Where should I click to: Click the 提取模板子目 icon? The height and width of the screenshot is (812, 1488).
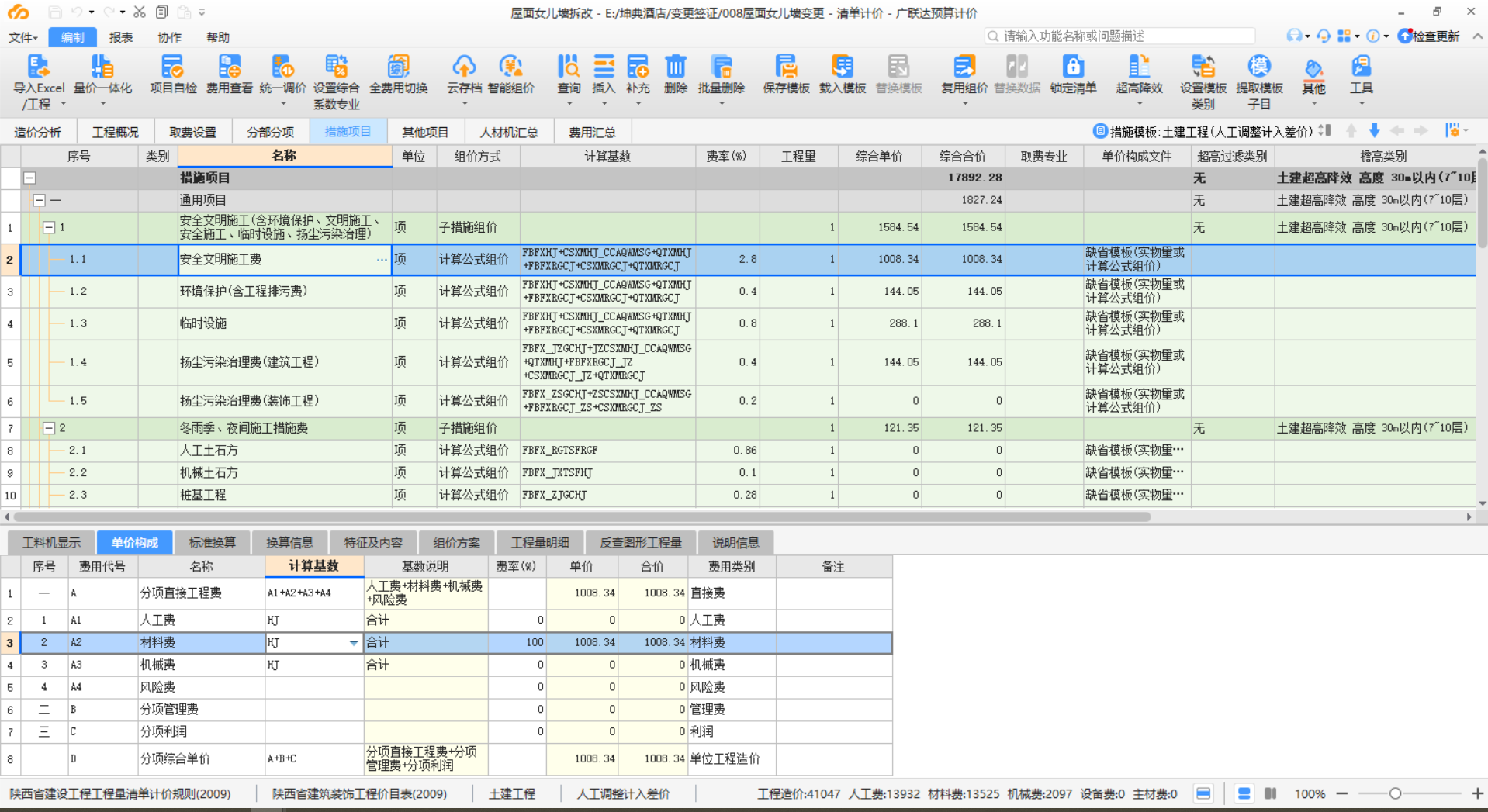[x=1259, y=67]
